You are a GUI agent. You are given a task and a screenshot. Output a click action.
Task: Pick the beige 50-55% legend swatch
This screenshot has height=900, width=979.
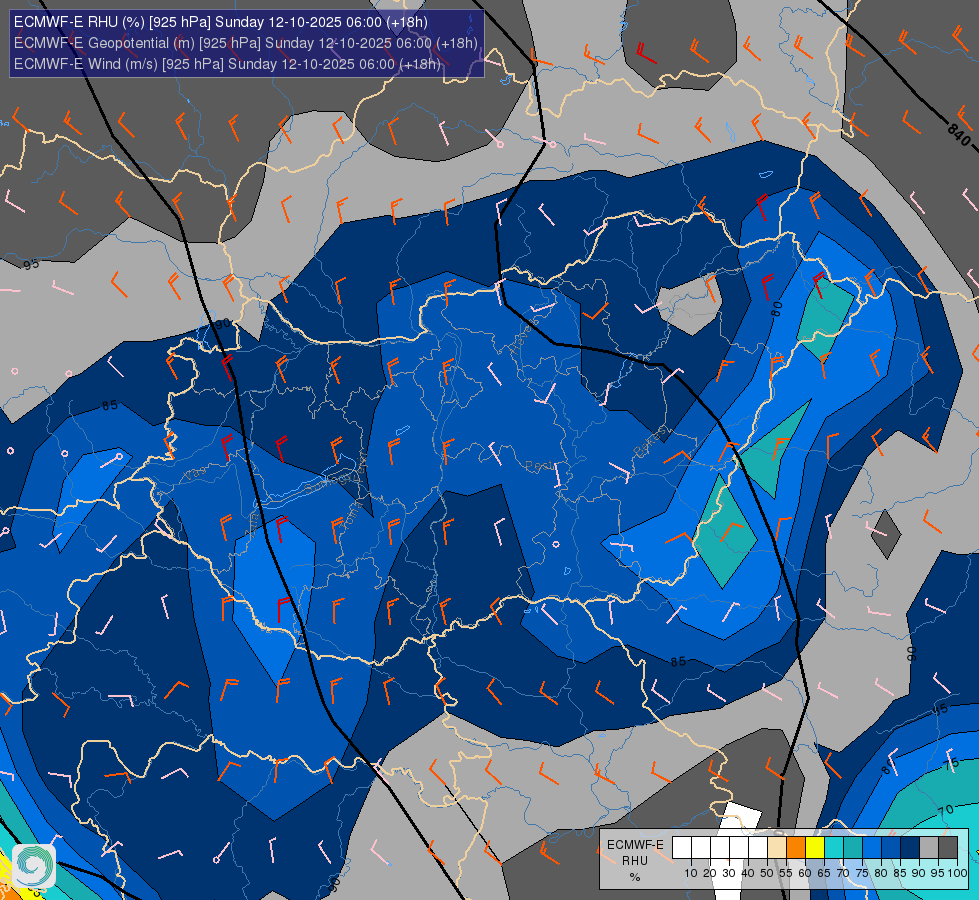(x=777, y=847)
